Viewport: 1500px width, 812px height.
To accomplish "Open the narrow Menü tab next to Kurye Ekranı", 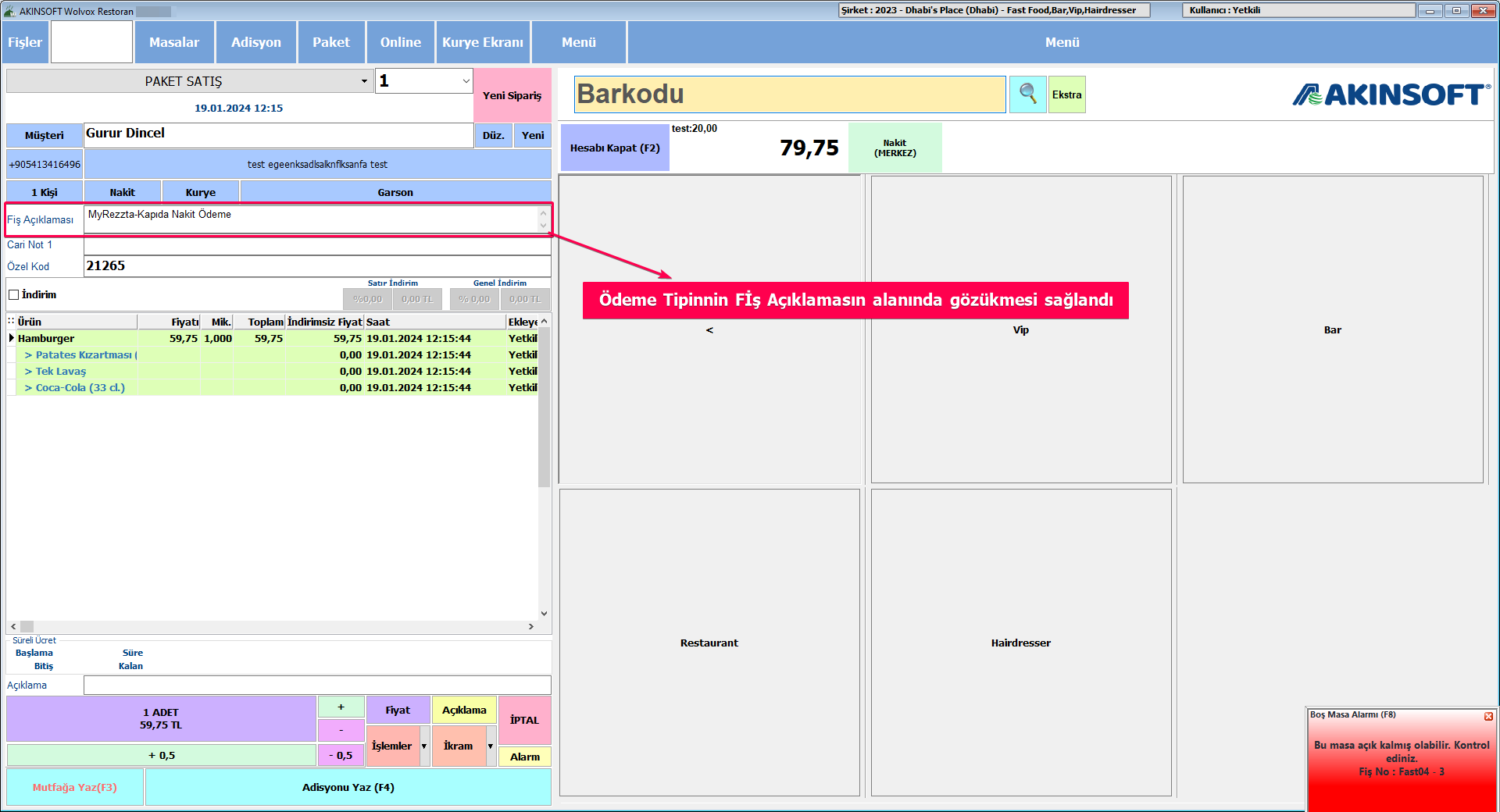I will (579, 42).
